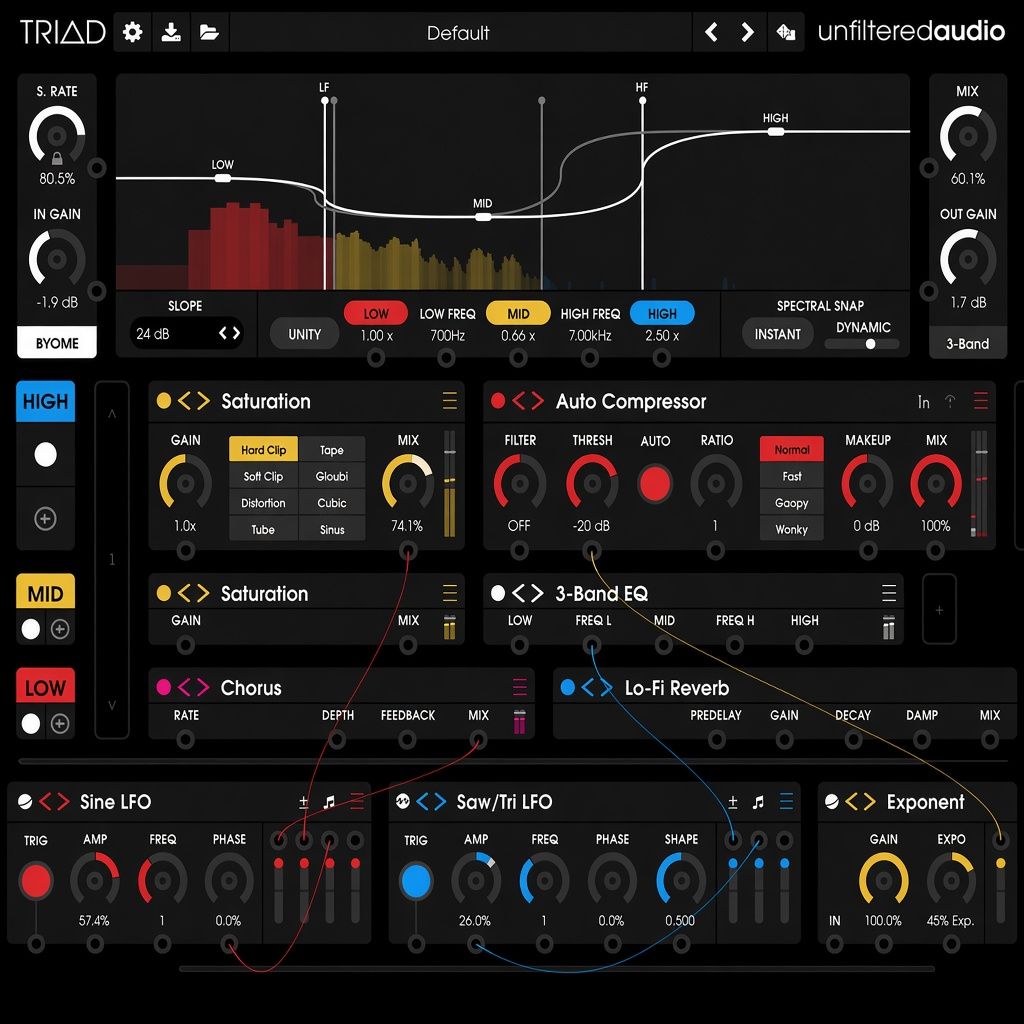Toggle Auto Compressor power dot
The height and width of the screenshot is (1024, 1024).
pos(498,400)
